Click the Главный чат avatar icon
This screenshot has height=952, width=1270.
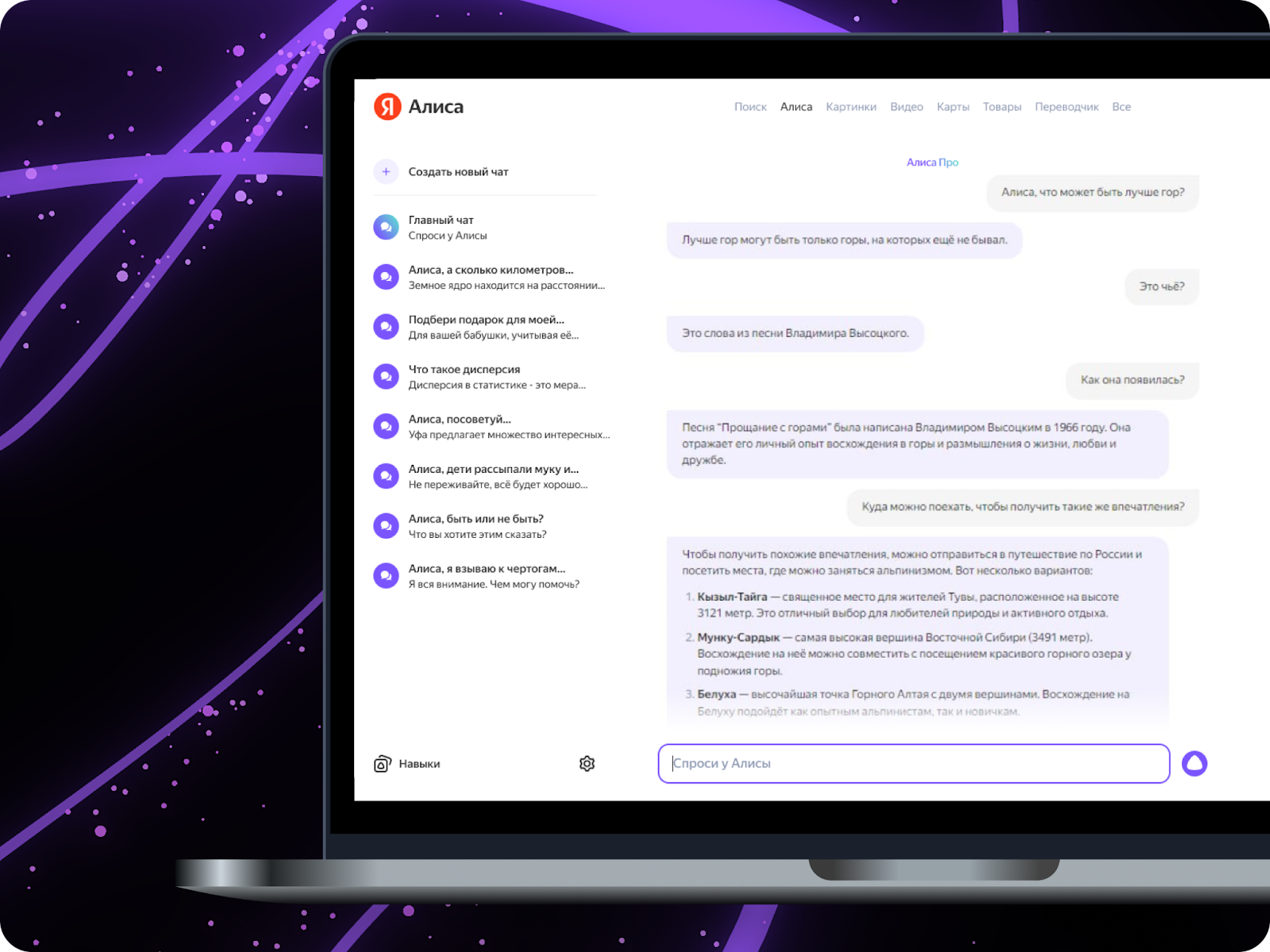click(x=386, y=228)
